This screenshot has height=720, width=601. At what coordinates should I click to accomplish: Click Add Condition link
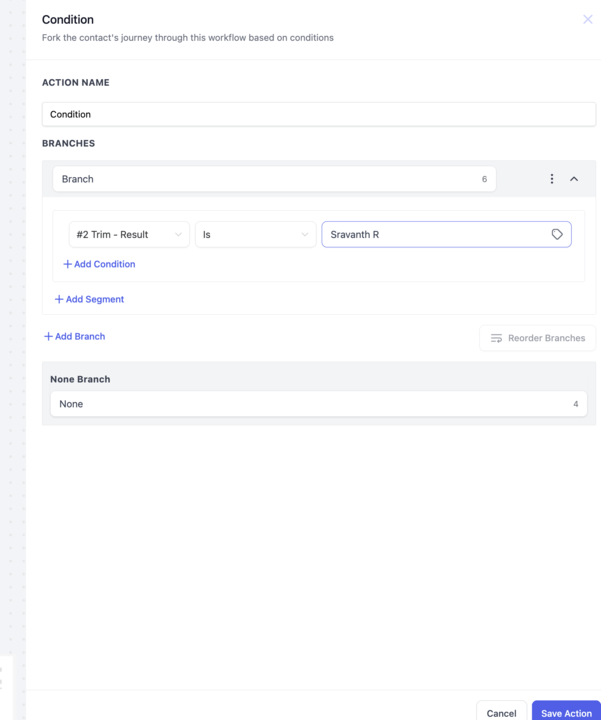(x=105, y=264)
